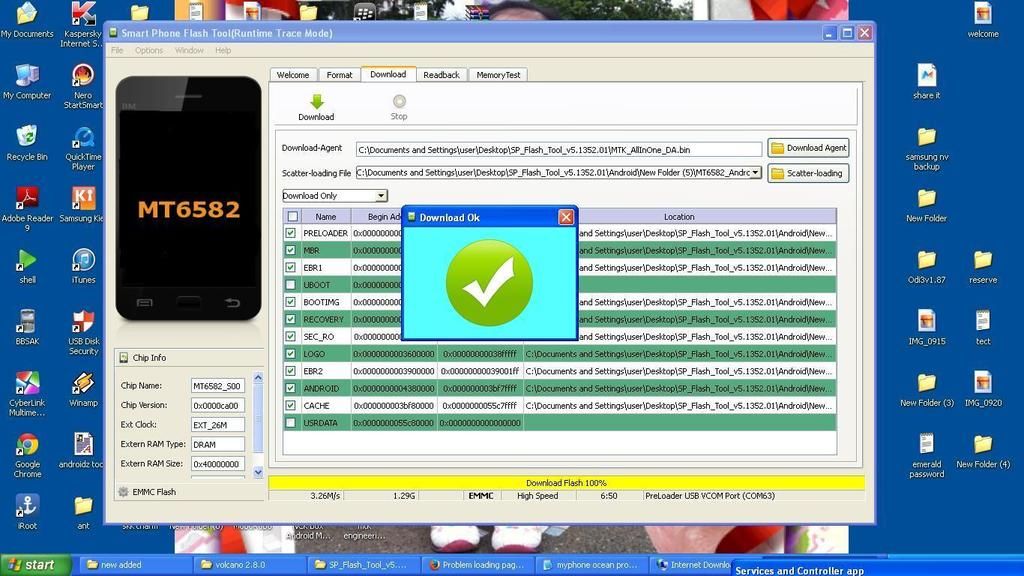Click the large green checkmark image
Viewport: 1024px width, 576px height.
pos(489,283)
